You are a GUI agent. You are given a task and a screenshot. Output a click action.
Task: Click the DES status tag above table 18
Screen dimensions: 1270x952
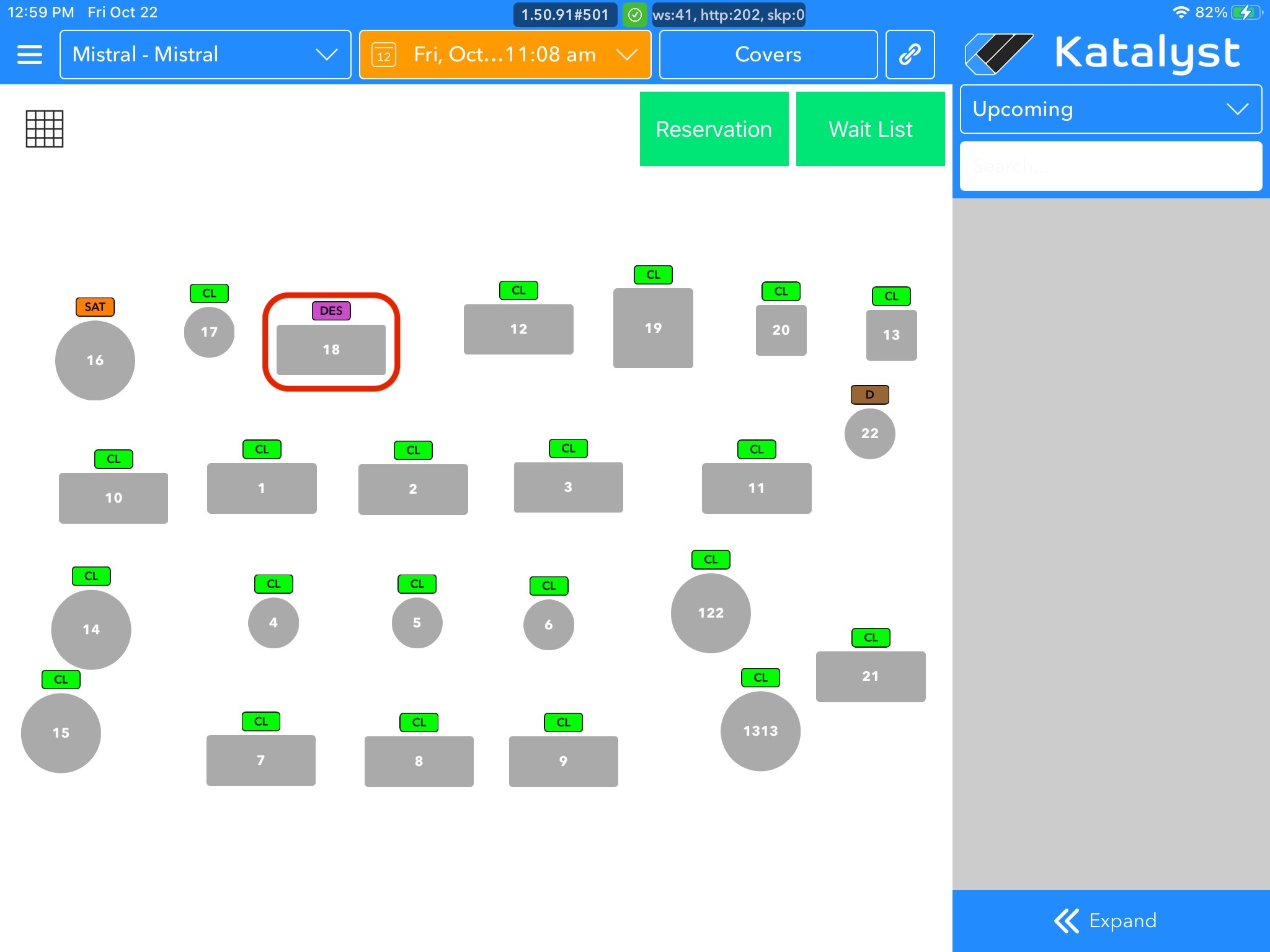pos(331,311)
